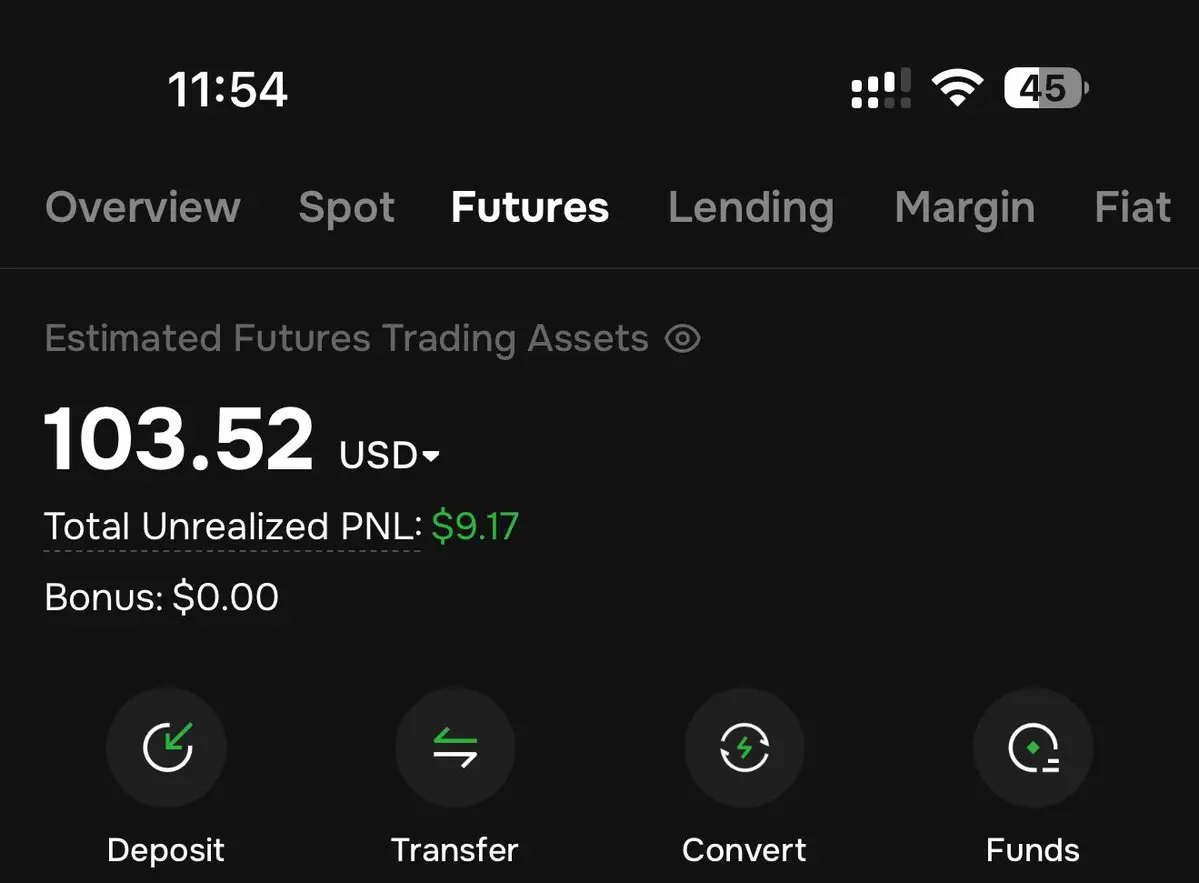Switch to the Spot tab
1199x883 pixels.
(x=346, y=208)
